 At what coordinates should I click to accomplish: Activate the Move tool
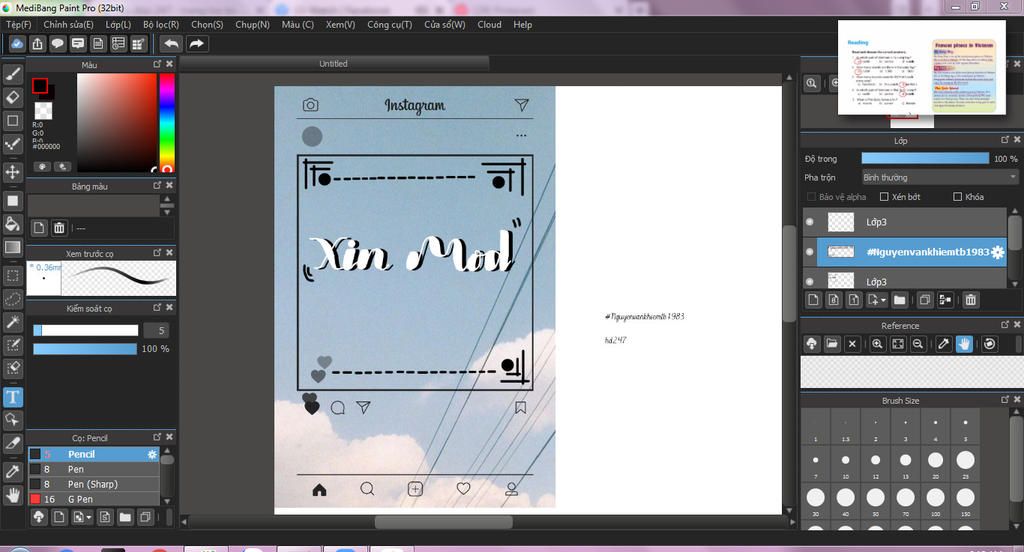13,172
